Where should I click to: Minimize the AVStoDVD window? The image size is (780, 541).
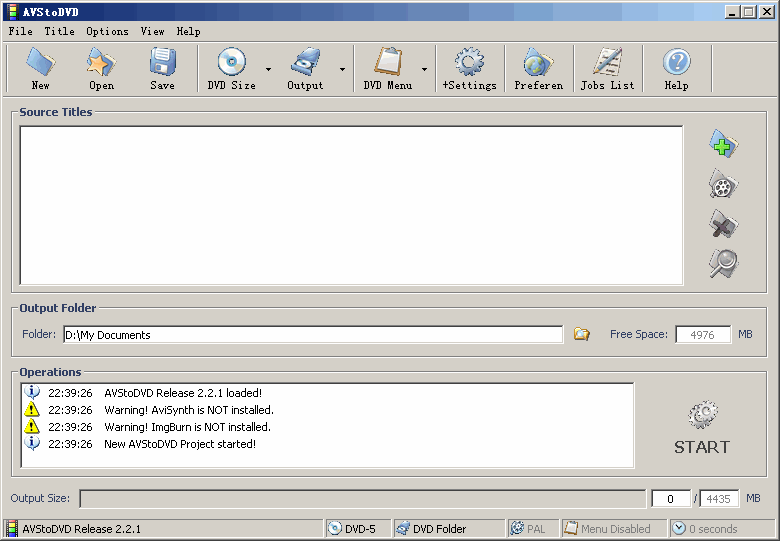(x=731, y=11)
